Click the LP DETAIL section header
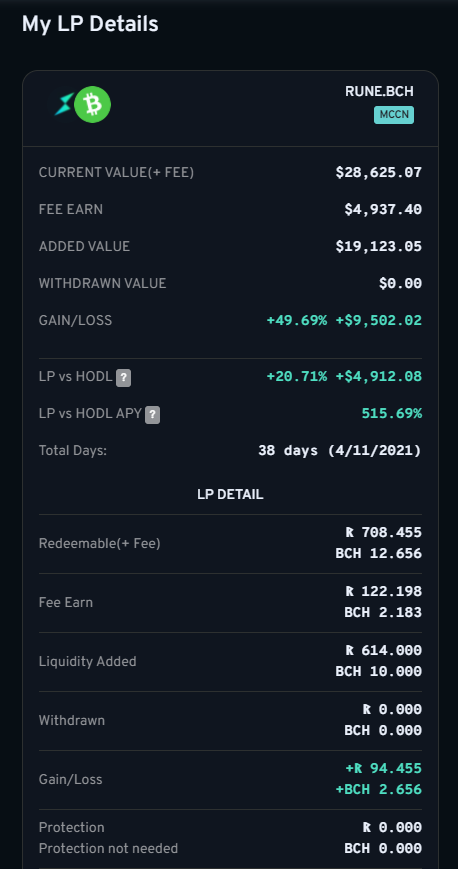This screenshot has width=458, height=869. tap(230, 494)
